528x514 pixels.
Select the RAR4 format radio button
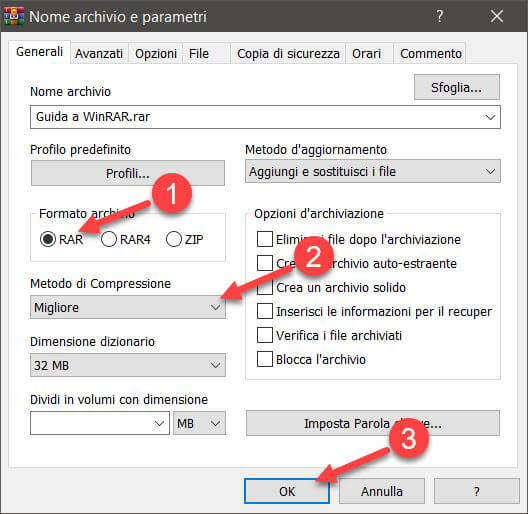[109, 239]
